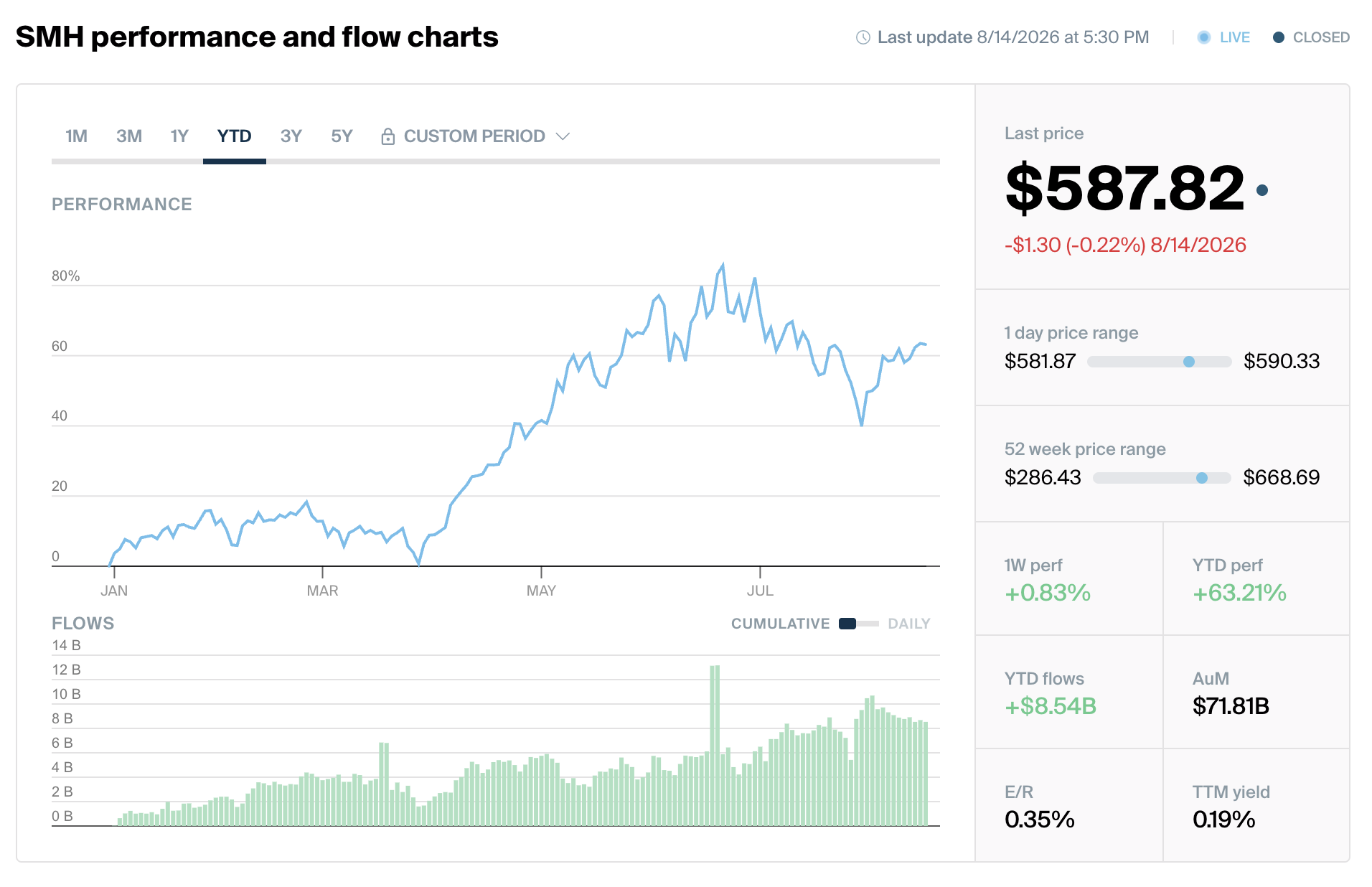Expand the Custom Period chevron

[x=563, y=136]
